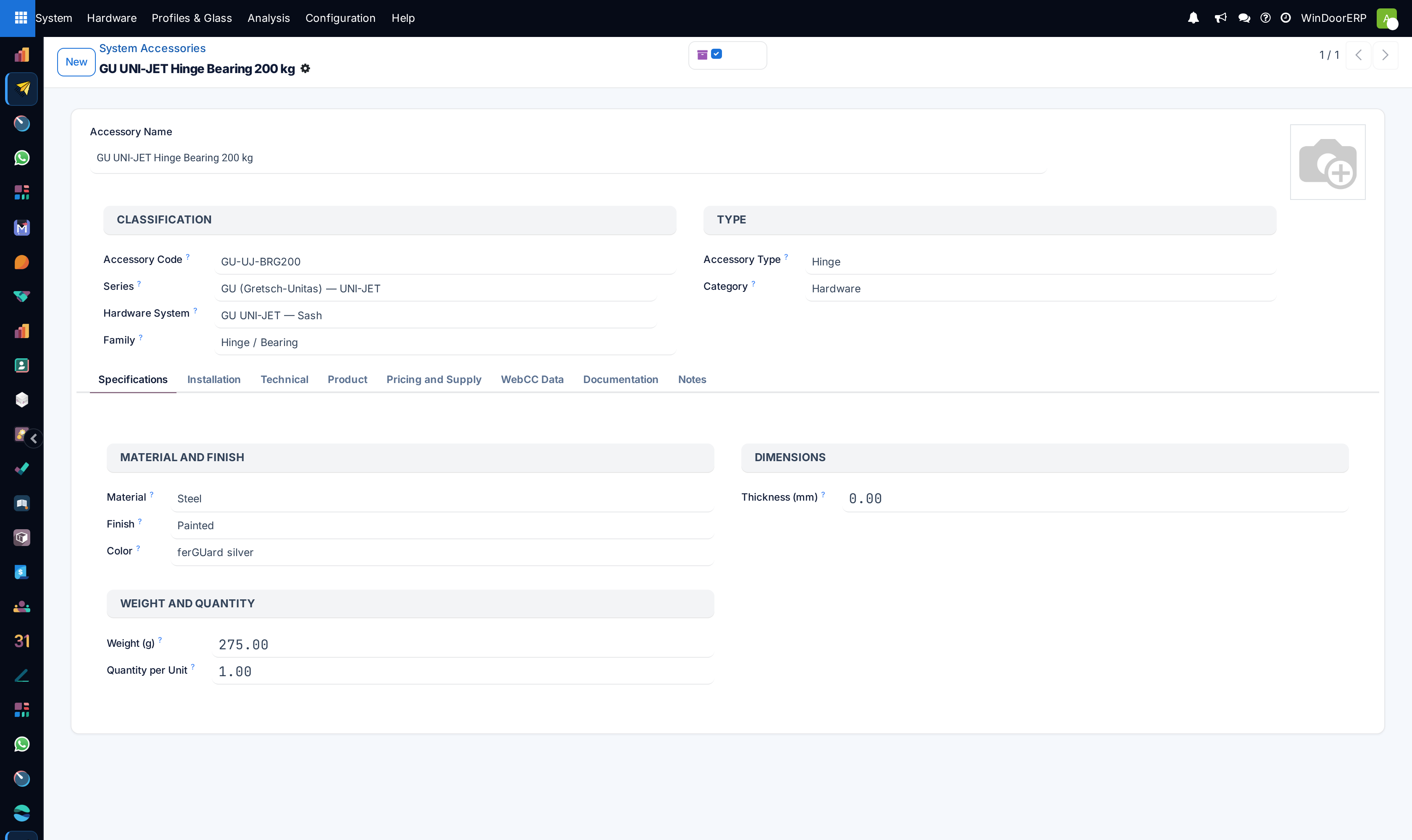Screen dimensions: 1412x840
Task: Open the purple M app in sidebar
Action: pos(21,228)
